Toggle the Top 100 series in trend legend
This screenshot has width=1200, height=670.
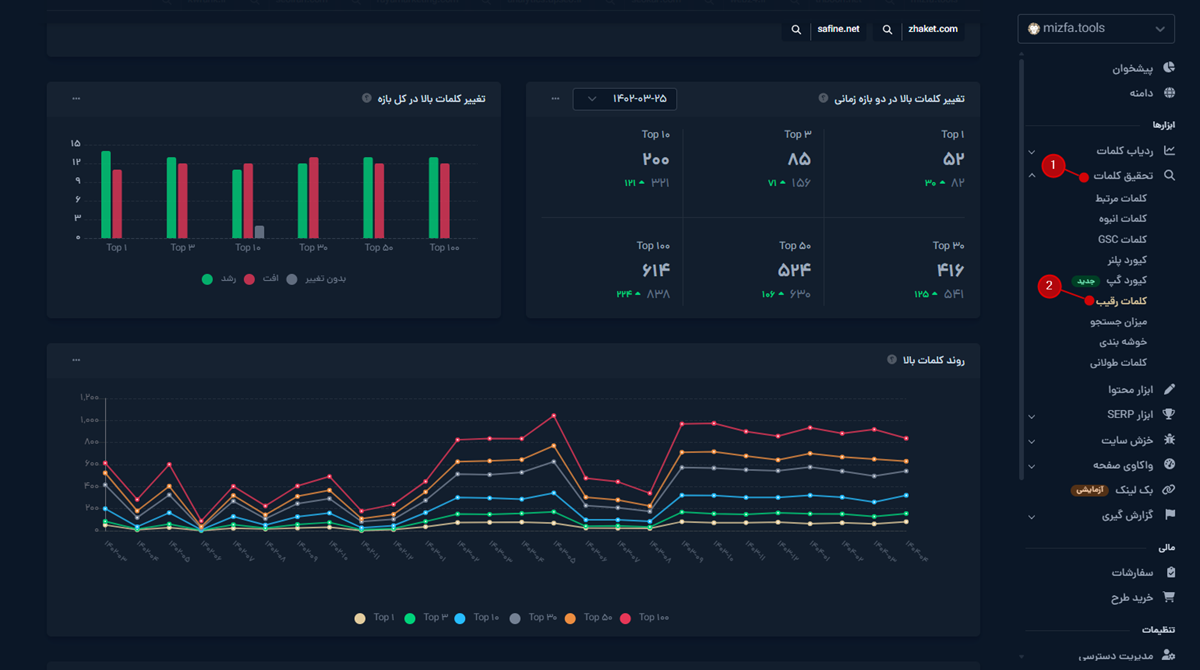tap(646, 618)
